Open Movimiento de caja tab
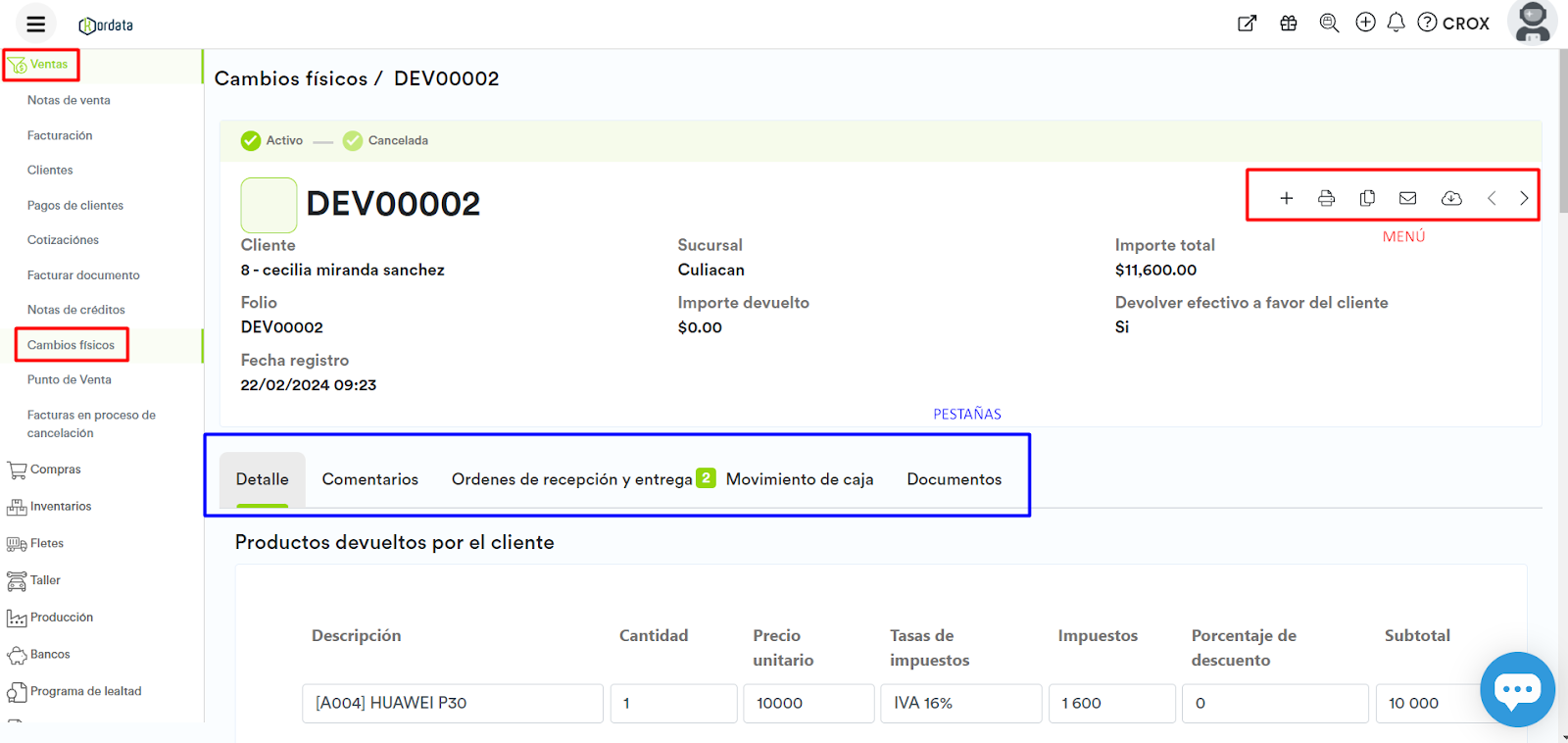 click(x=799, y=479)
